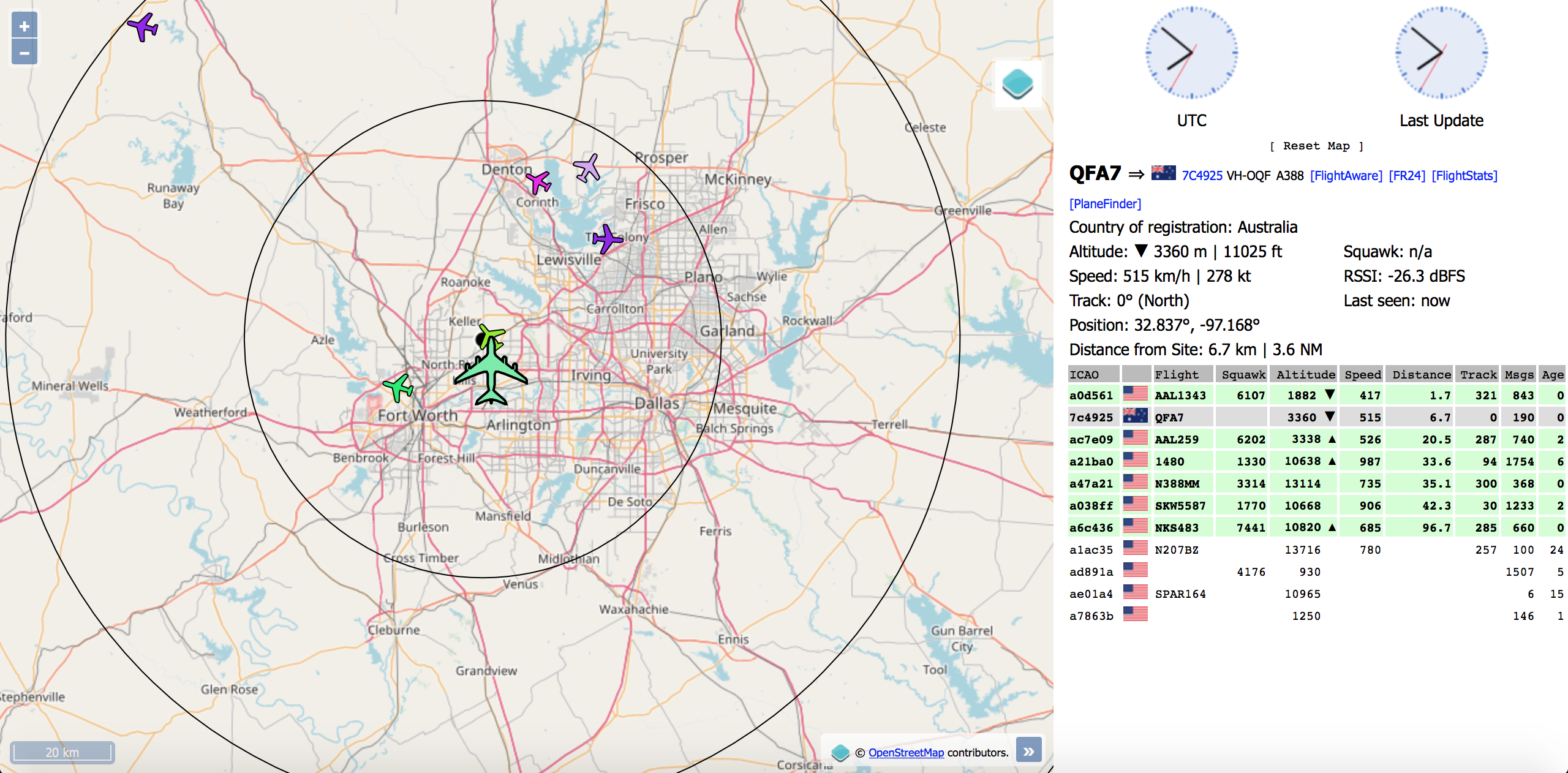Select the AAL1343 row in aircraft table
This screenshot has height=773, width=1568.
tap(1180, 395)
